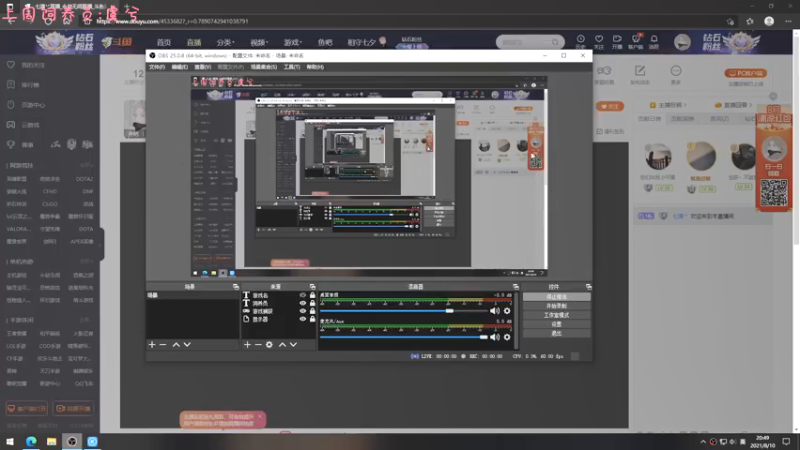Remove the selected source with minus button
The image size is (800, 450).
point(258,345)
